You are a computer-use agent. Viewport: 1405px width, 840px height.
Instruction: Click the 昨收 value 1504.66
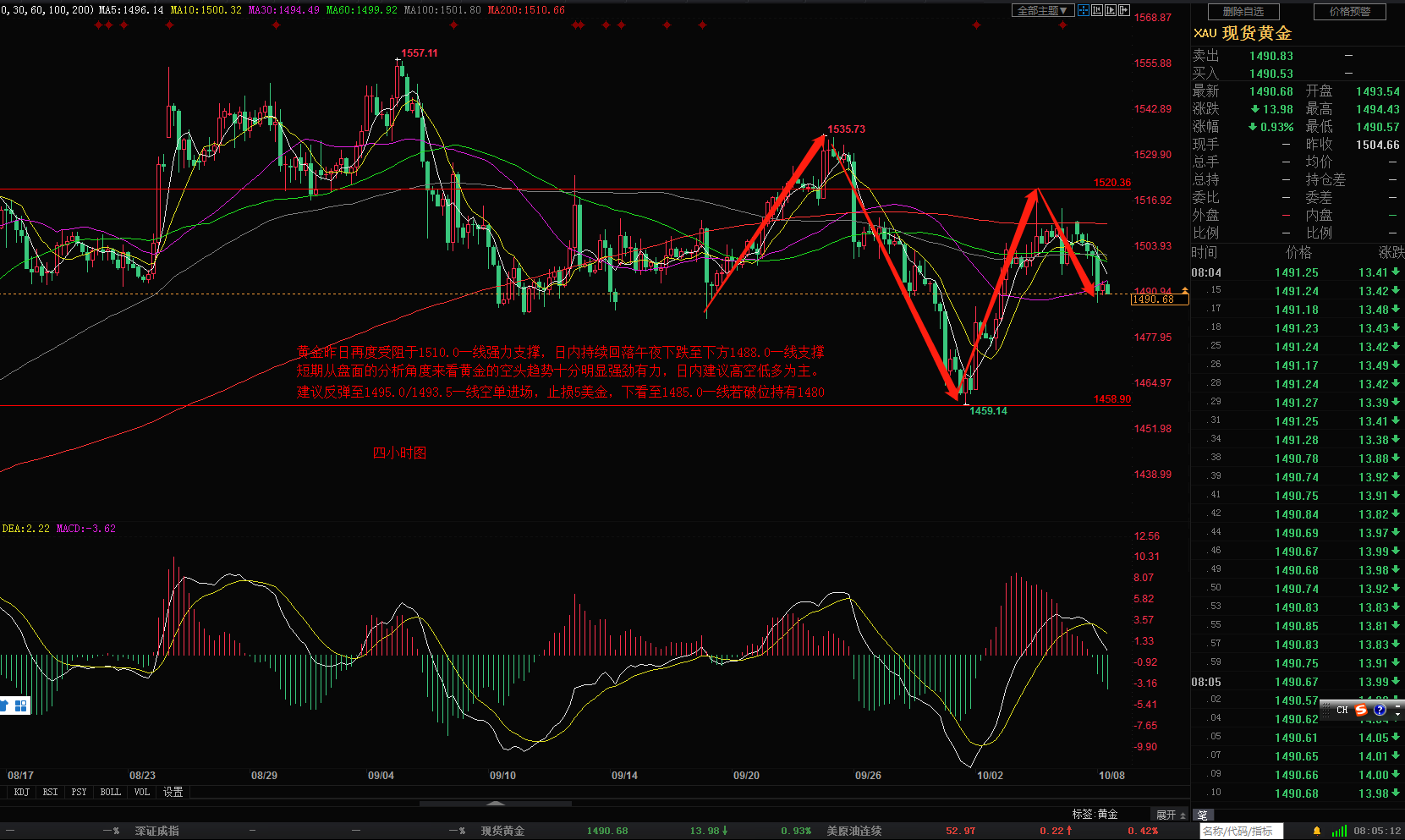pyautogui.click(x=1378, y=145)
